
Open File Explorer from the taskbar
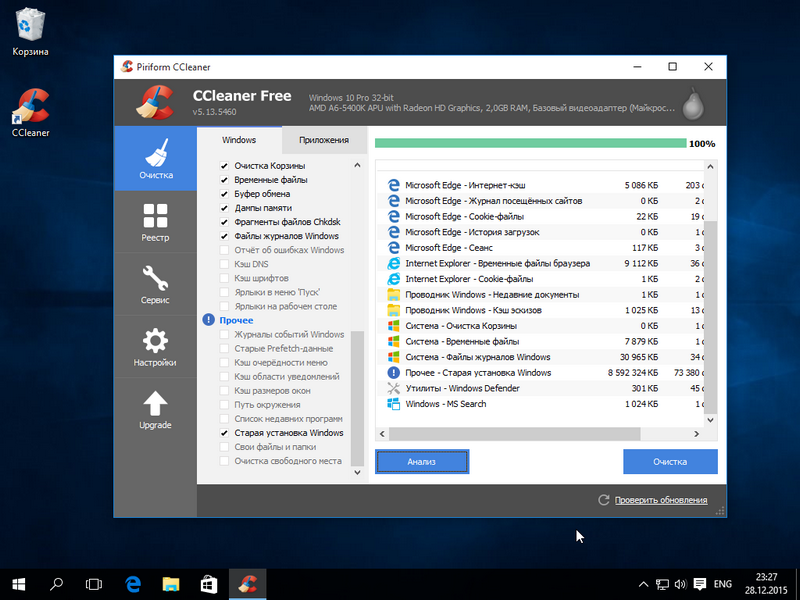pyautogui.click(x=171, y=583)
